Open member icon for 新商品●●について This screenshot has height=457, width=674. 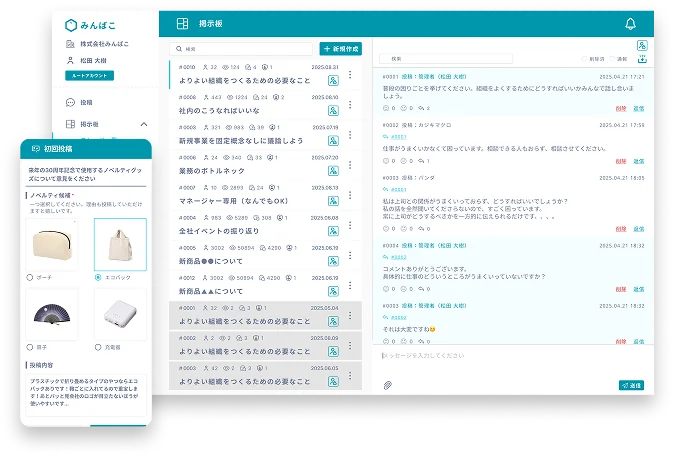point(333,261)
